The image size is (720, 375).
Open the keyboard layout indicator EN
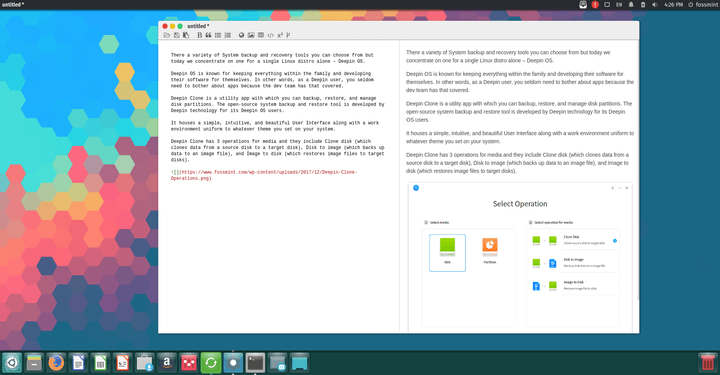click(619, 5)
